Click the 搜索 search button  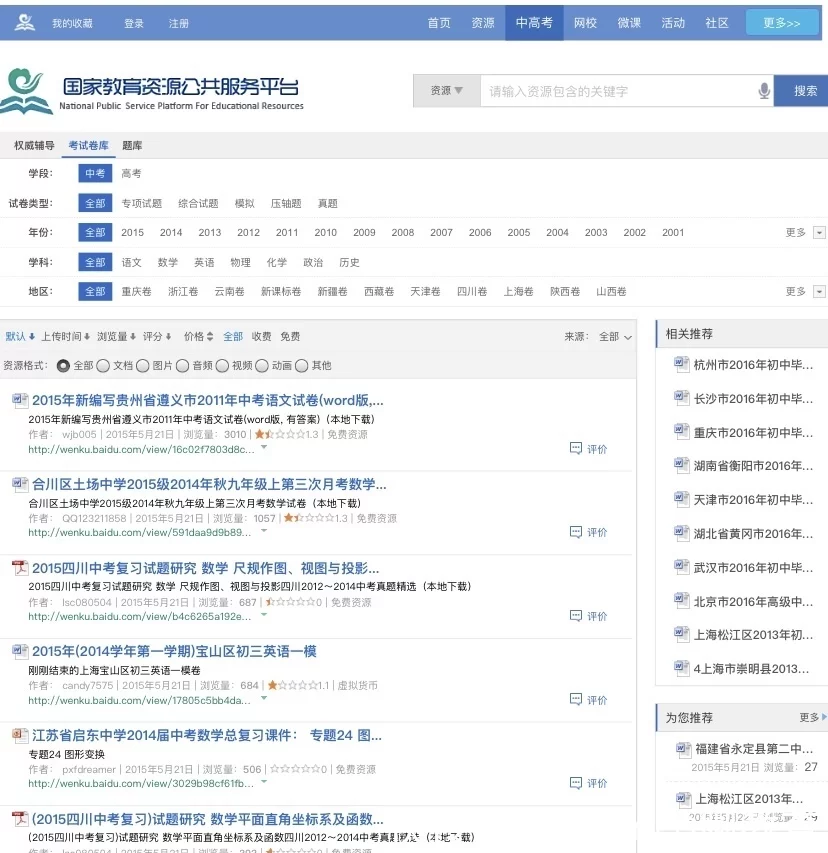click(x=804, y=91)
